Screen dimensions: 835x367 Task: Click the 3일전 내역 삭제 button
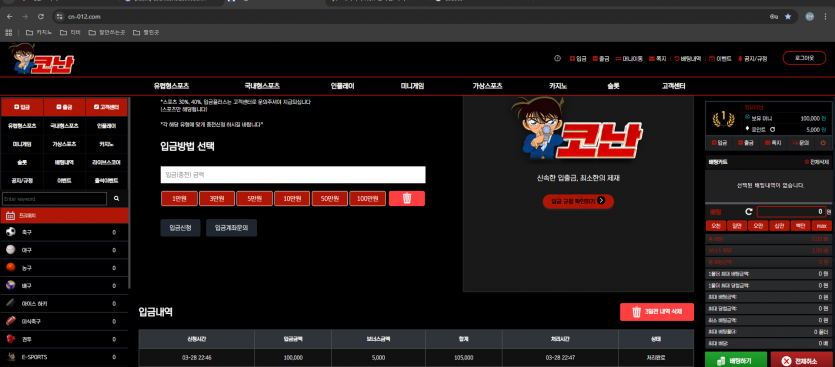tap(657, 312)
